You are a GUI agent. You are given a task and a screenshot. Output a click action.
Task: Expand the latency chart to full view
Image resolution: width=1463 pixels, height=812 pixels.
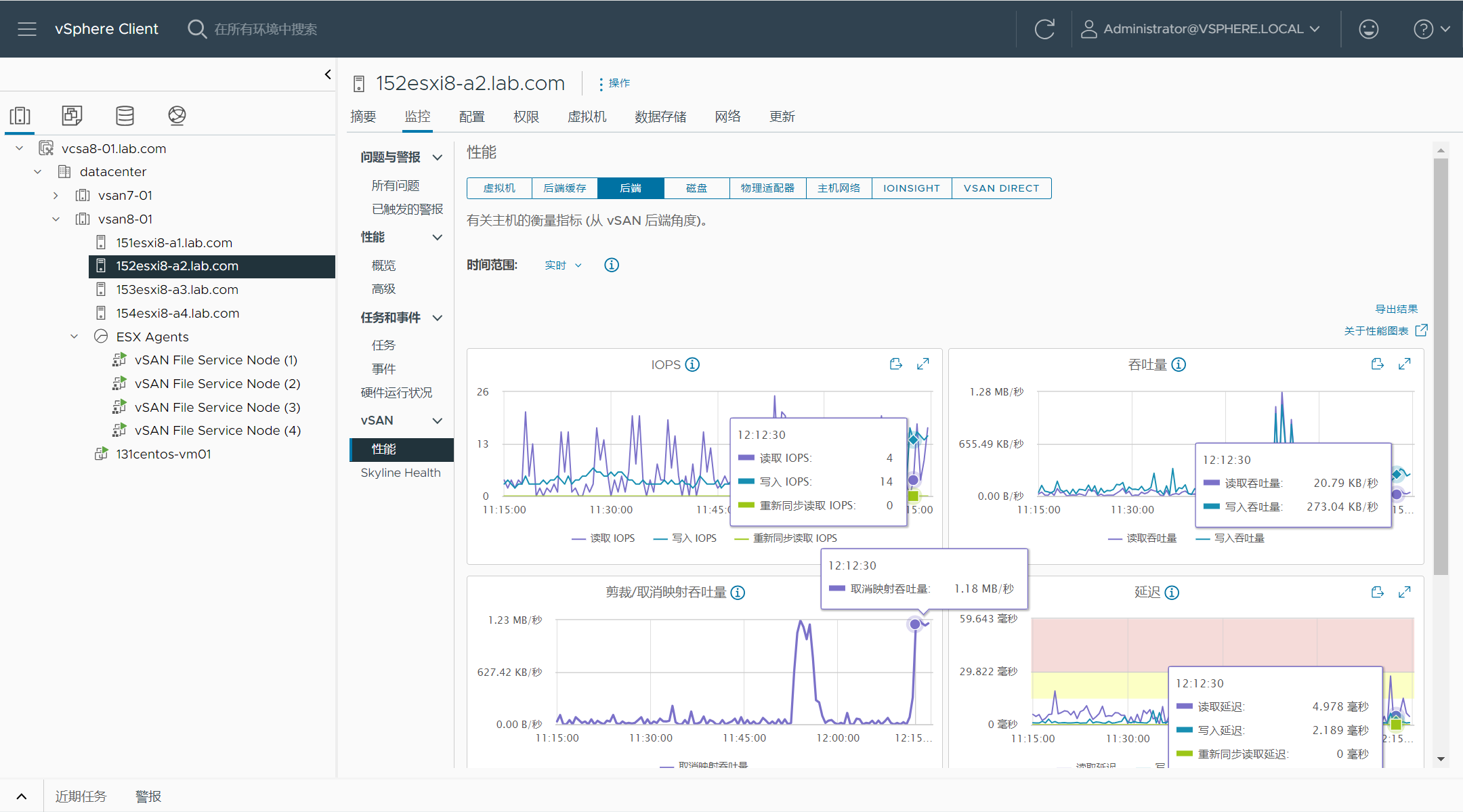1405,593
